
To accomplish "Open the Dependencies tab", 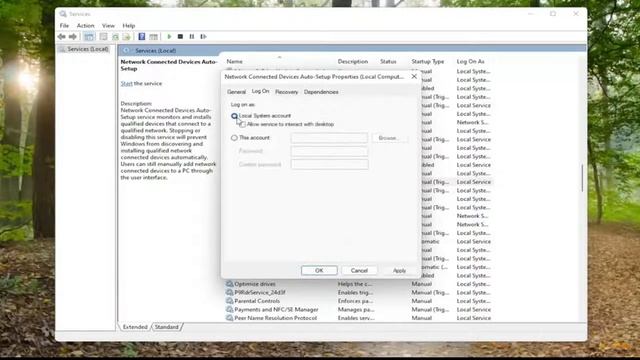I will (x=321, y=92).
